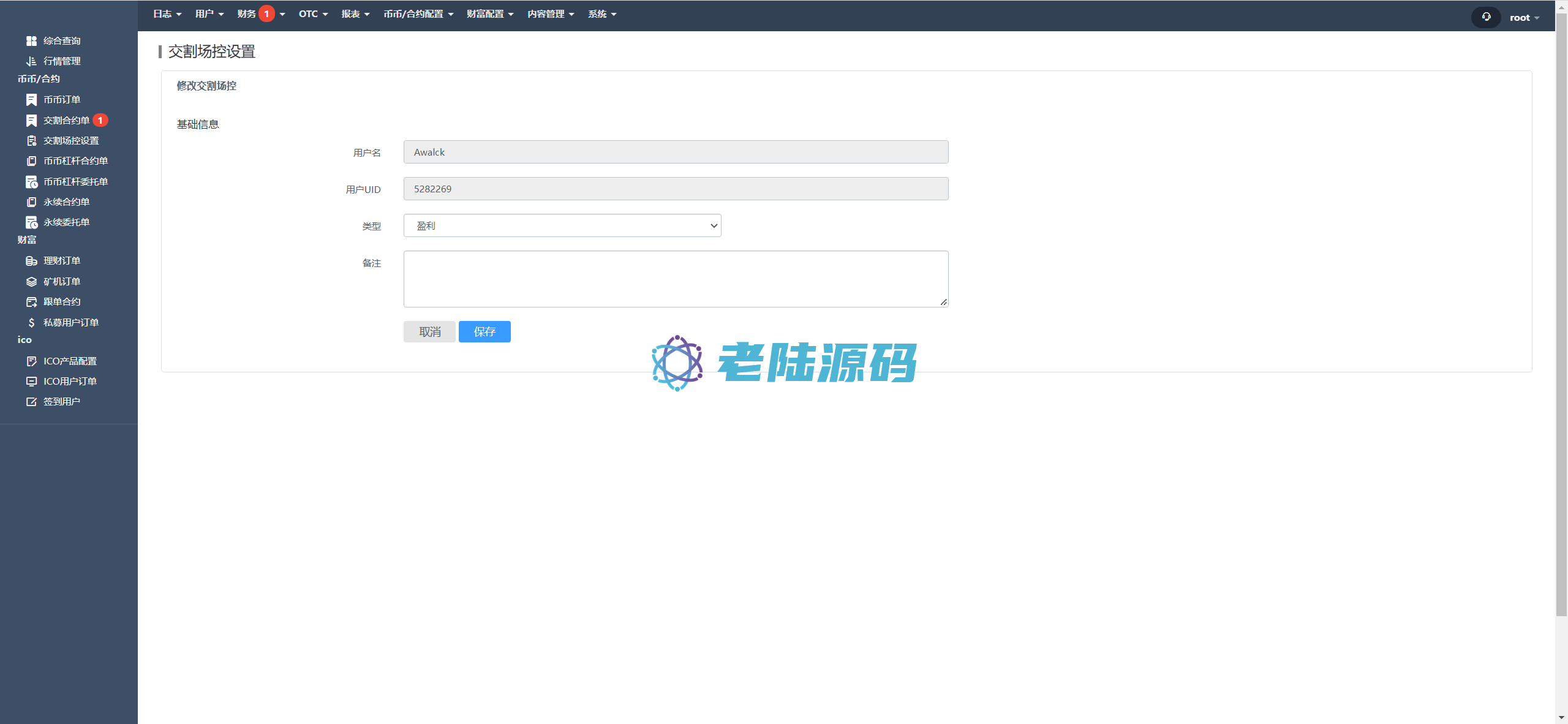Viewport: 1568px width, 724px height.
Task: Expand the 财务 menu
Action: point(261,14)
